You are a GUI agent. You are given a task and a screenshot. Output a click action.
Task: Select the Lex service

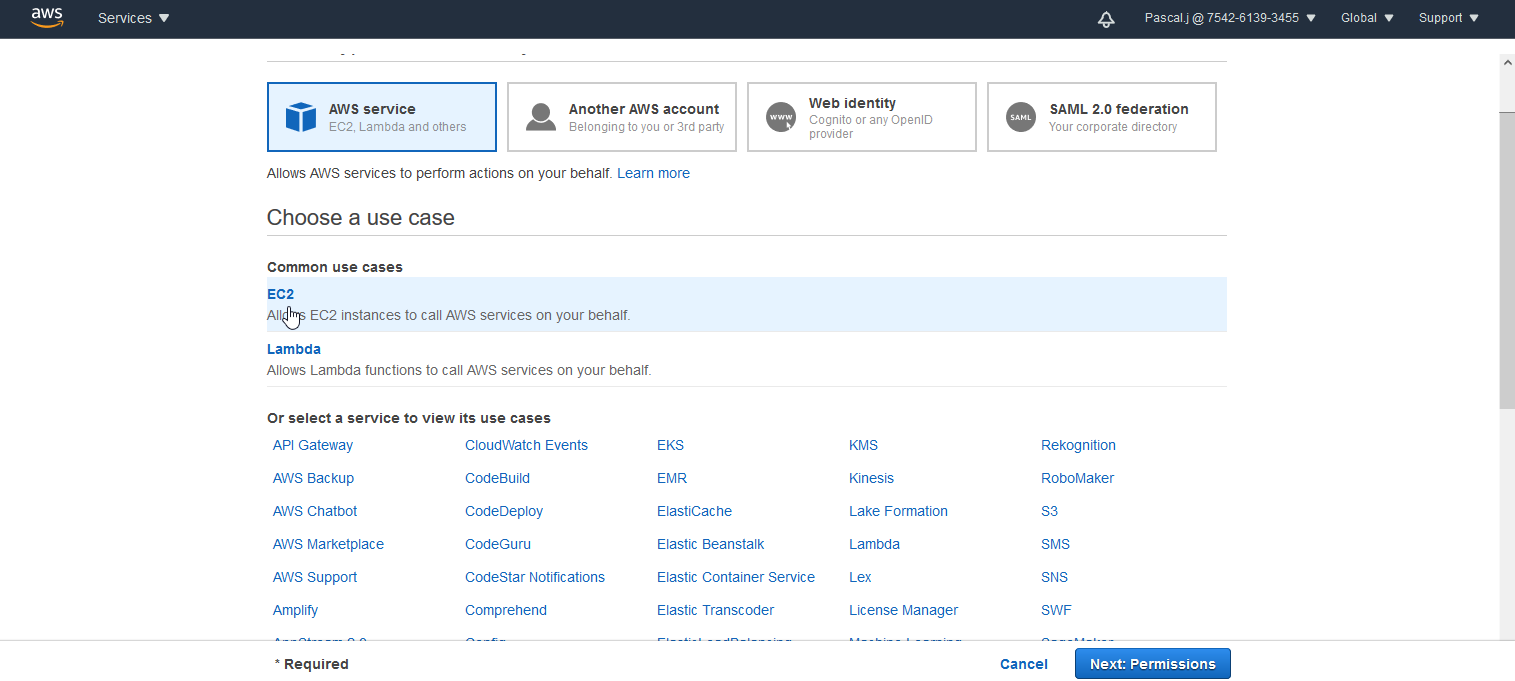860,577
